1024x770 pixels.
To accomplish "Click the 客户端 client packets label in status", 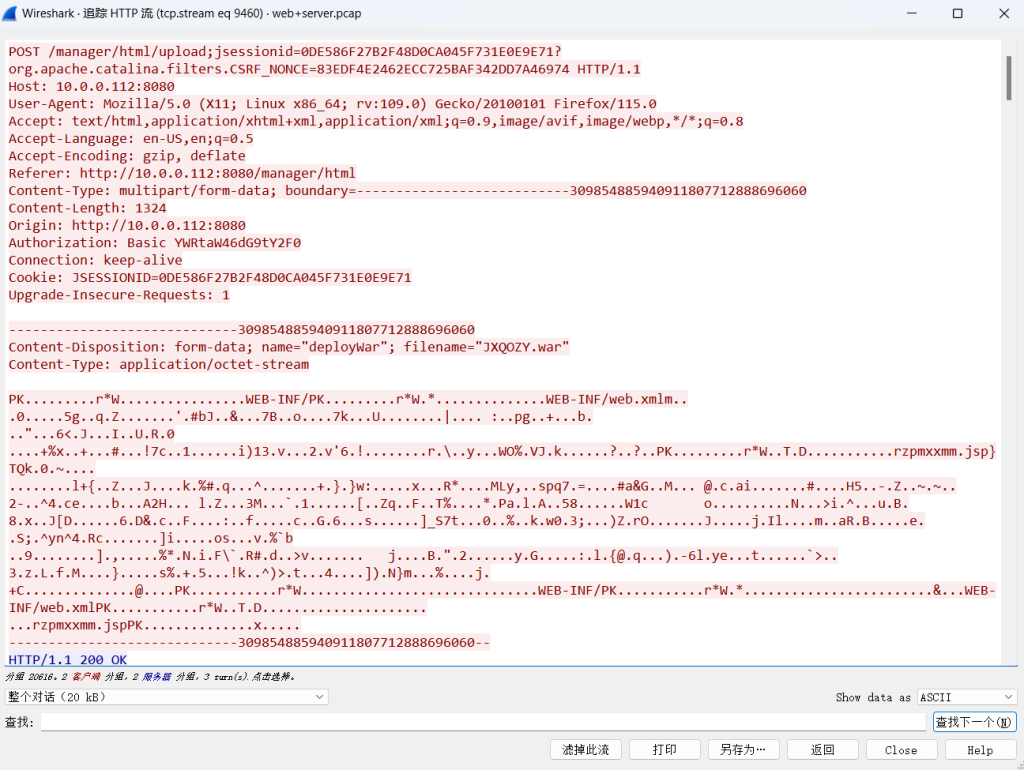I will [x=86, y=677].
